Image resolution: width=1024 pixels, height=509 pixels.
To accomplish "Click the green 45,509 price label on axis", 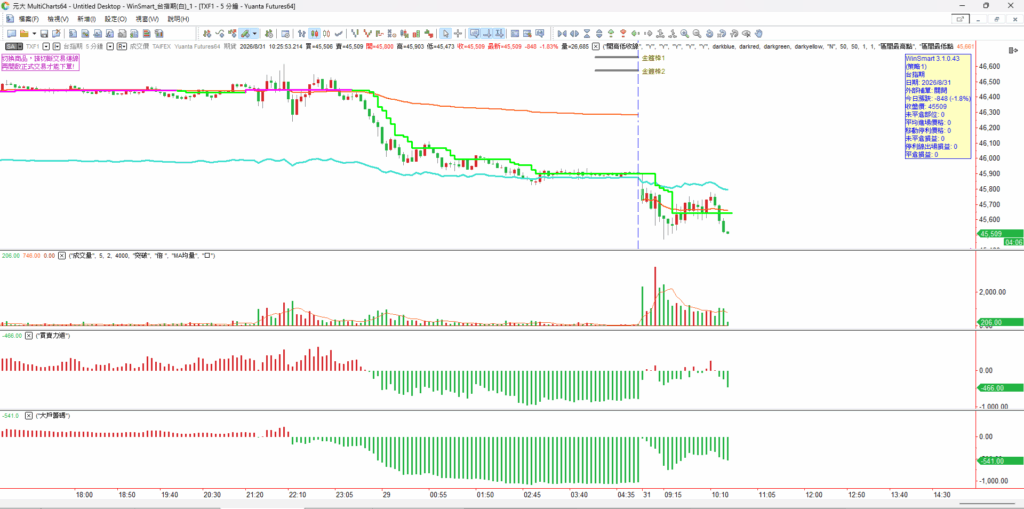I will (999, 233).
